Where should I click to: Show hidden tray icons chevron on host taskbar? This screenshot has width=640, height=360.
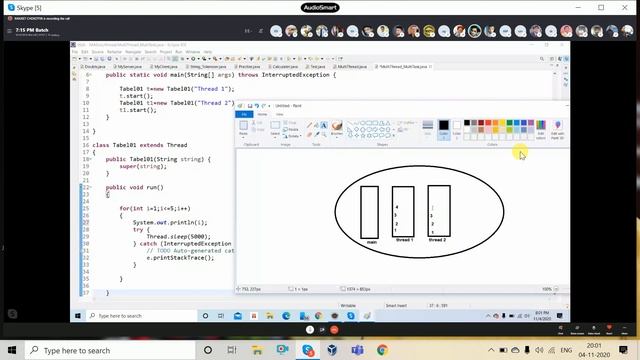pyautogui.click(x=491, y=350)
